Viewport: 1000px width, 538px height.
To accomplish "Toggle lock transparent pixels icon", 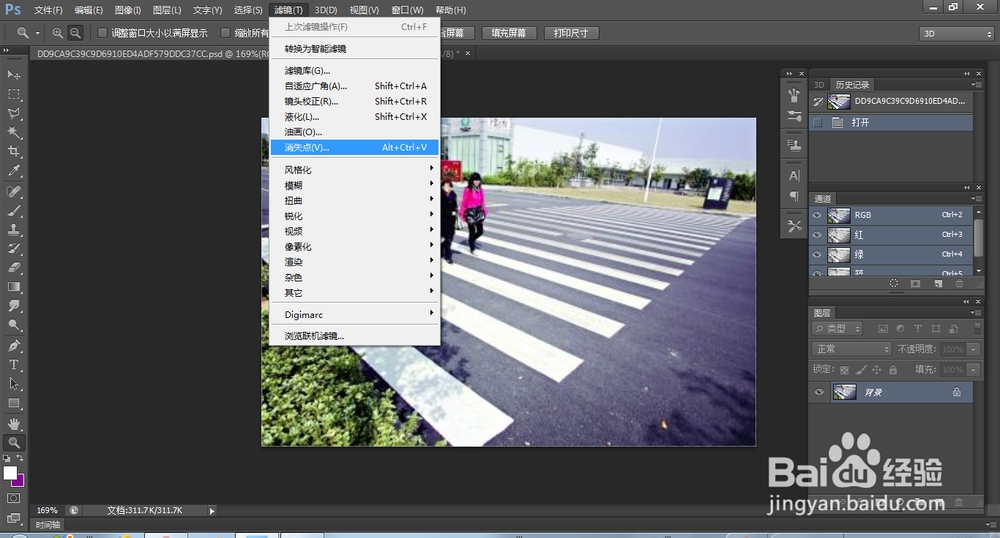I will point(844,370).
